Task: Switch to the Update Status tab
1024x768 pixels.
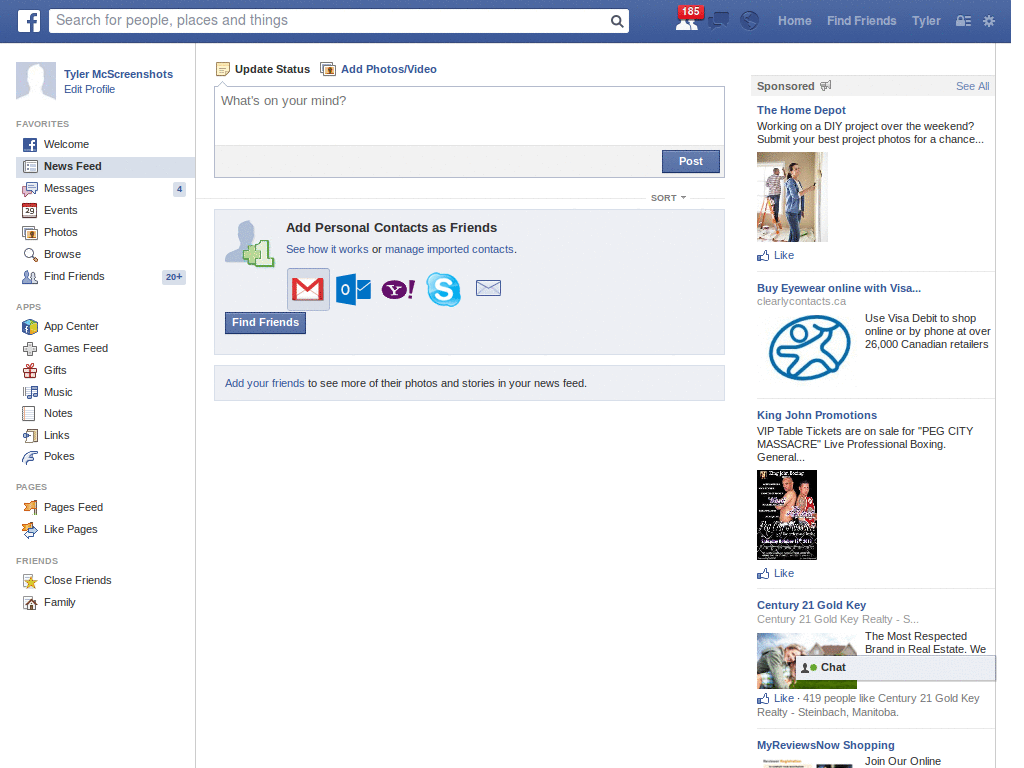Action: pos(263,69)
